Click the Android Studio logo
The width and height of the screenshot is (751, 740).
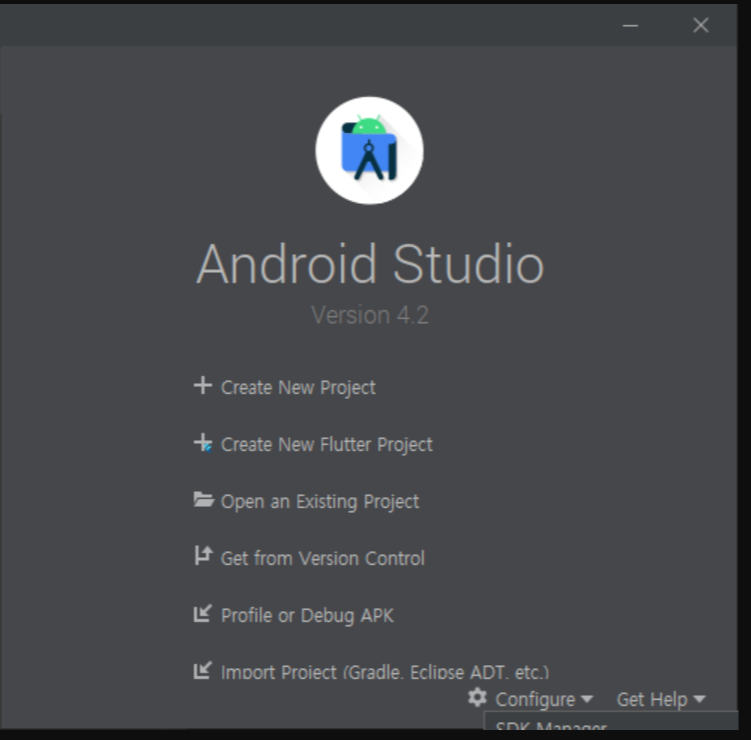pos(369,151)
